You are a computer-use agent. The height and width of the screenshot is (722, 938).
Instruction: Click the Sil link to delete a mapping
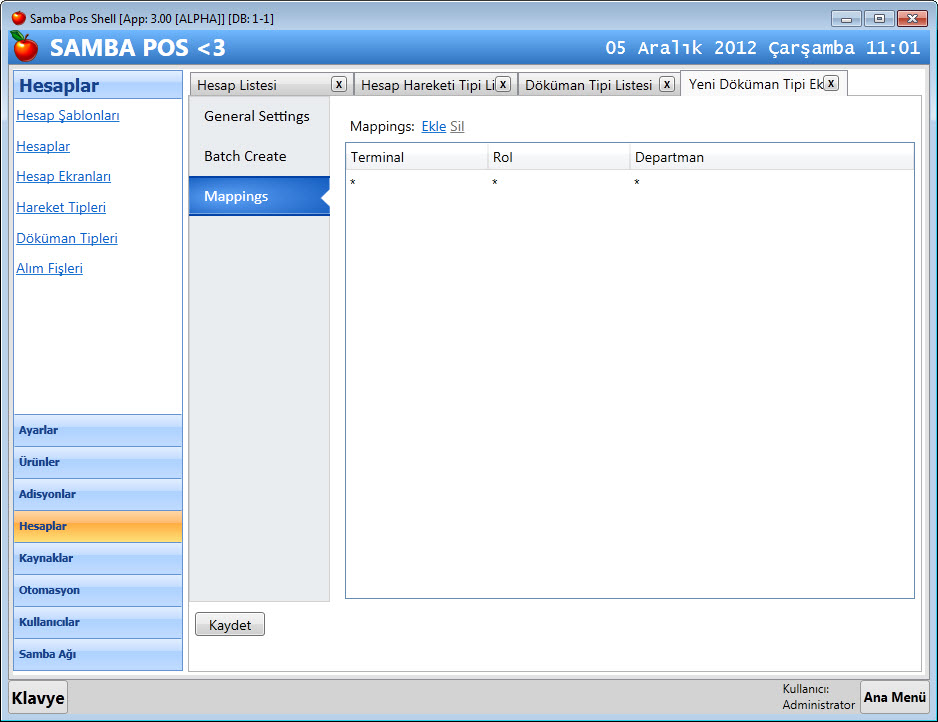(457, 127)
